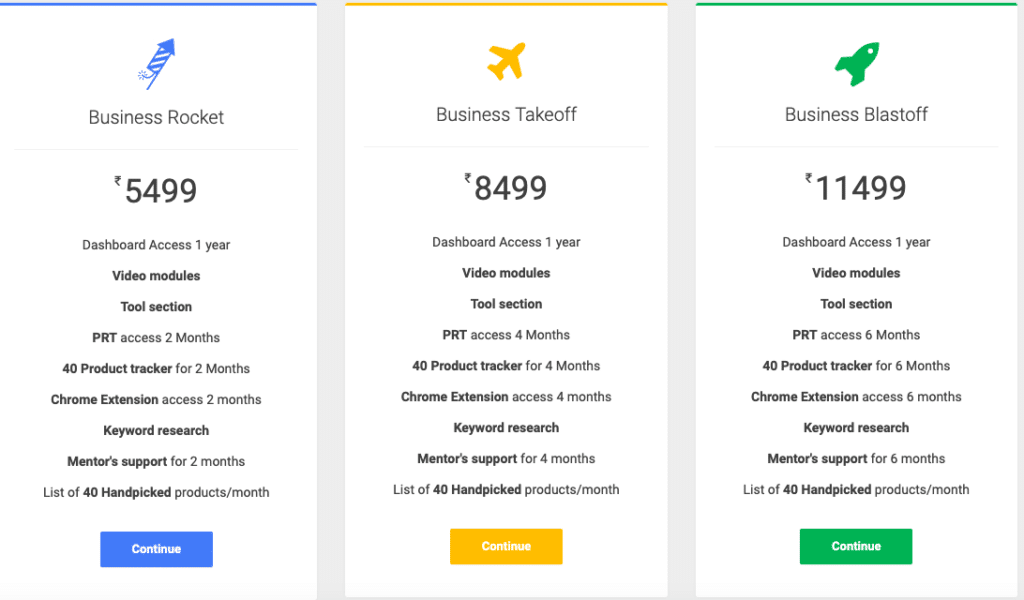Click 'Tool section' in Business Blastoff card
This screenshot has width=1024, height=600.
pyautogui.click(x=856, y=304)
